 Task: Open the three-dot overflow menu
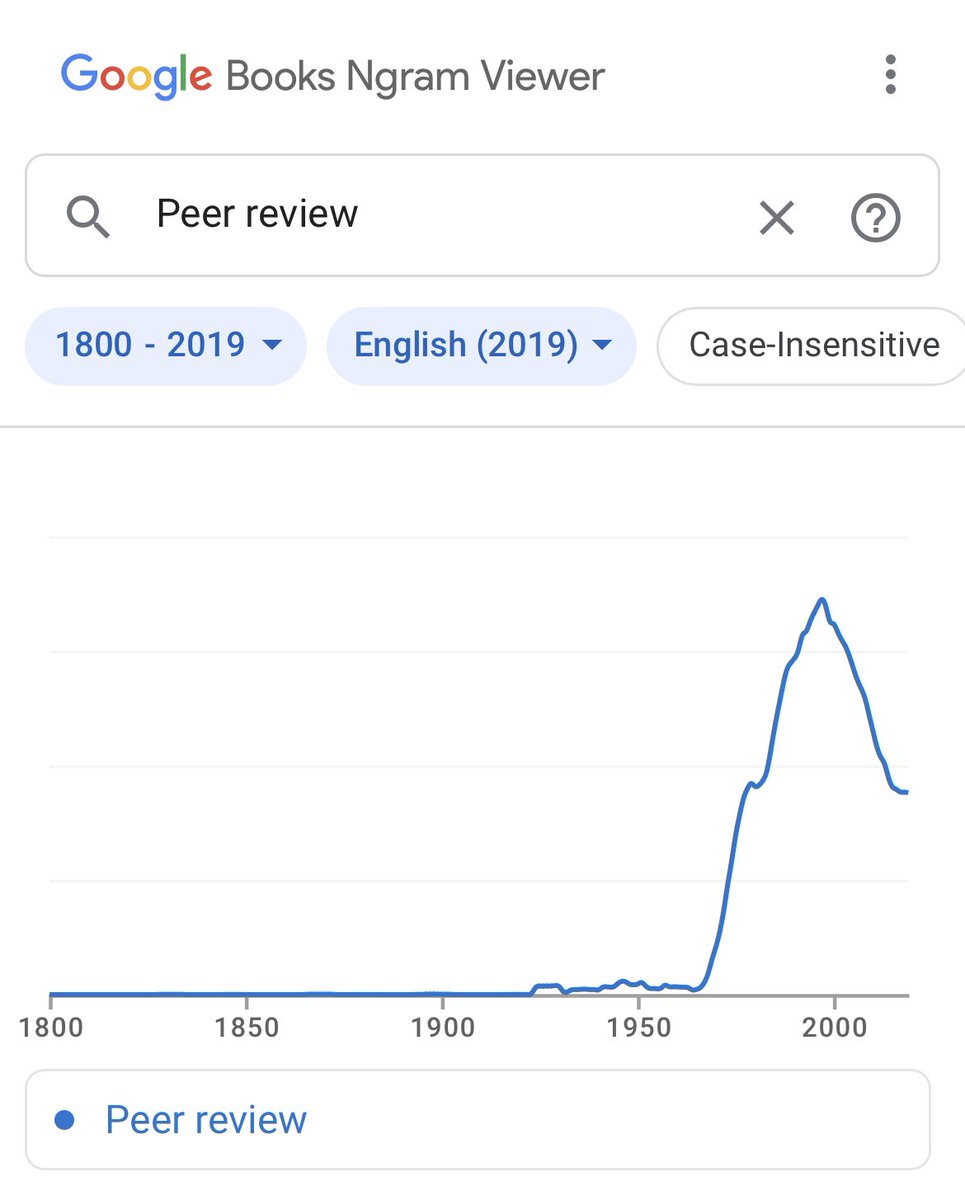coord(890,75)
